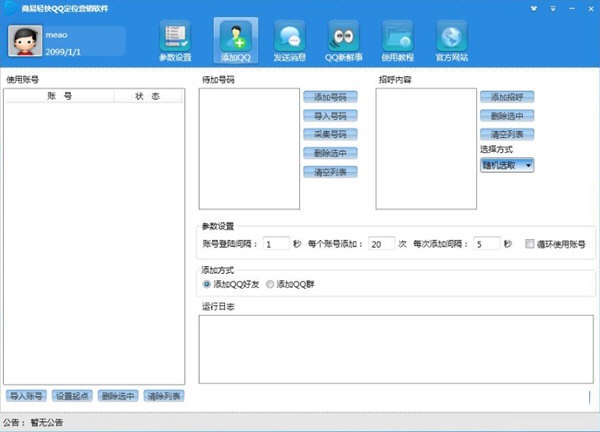The width and height of the screenshot is (600, 432).
Task: Click the 添加号码 button
Action: pos(330,97)
